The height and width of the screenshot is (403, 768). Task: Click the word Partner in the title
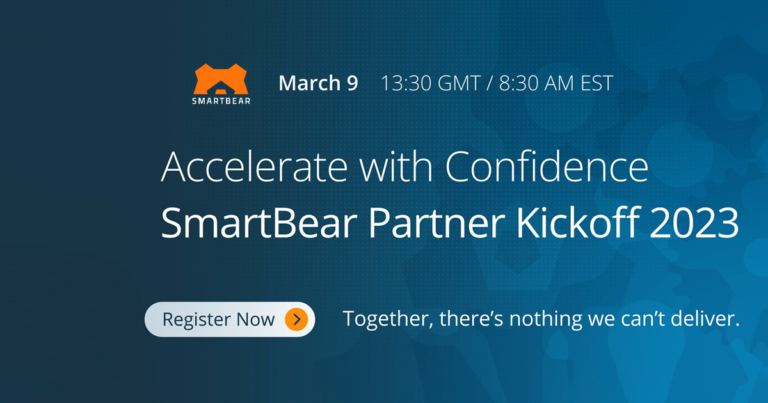436,223
